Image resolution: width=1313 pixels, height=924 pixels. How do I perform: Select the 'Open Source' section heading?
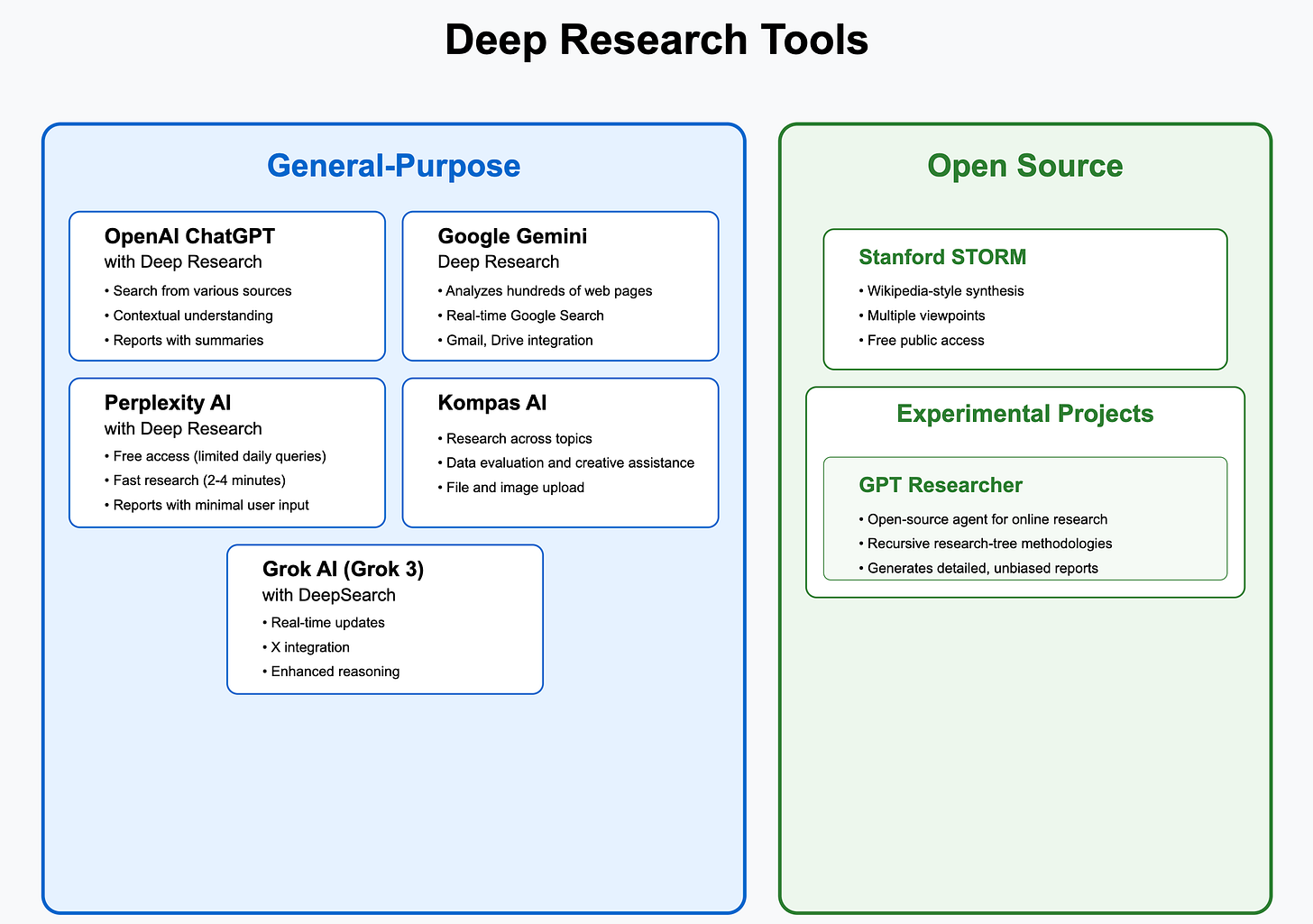pos(1025,166)
